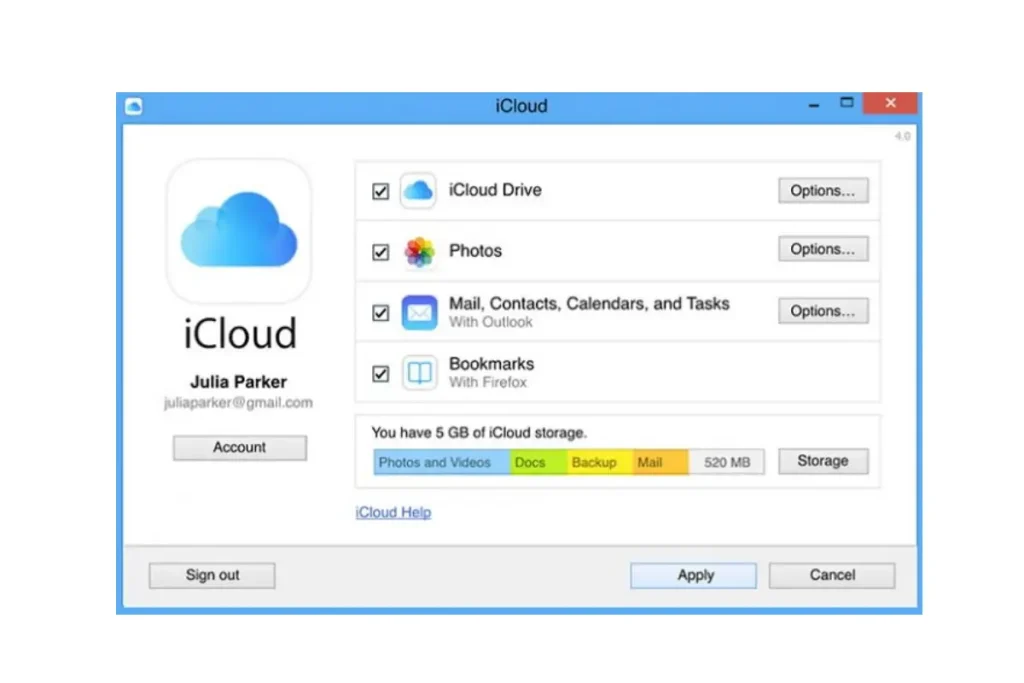Uncheck the Photos checkbox

click(381, 252)
